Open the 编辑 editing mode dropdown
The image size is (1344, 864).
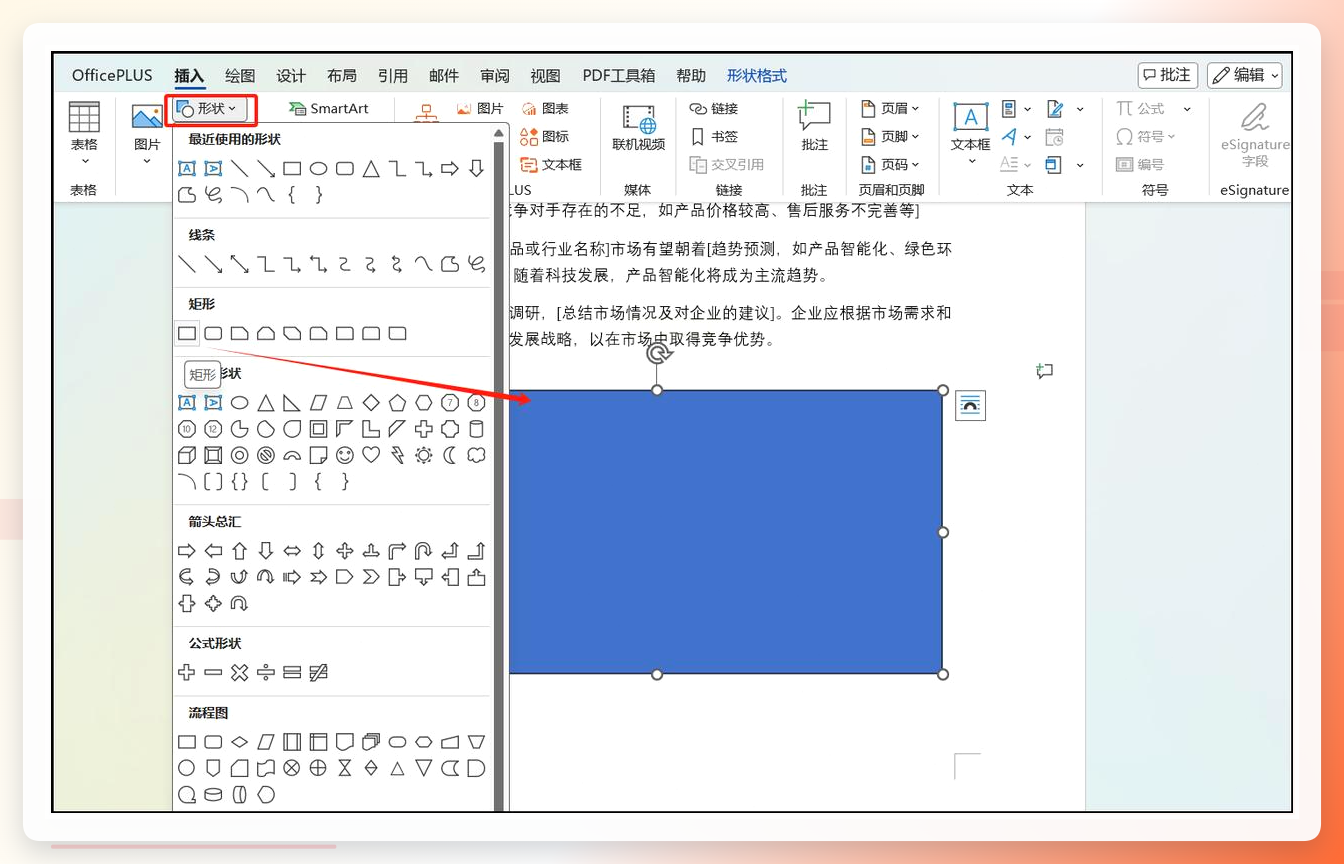(x=1245, y=75)
